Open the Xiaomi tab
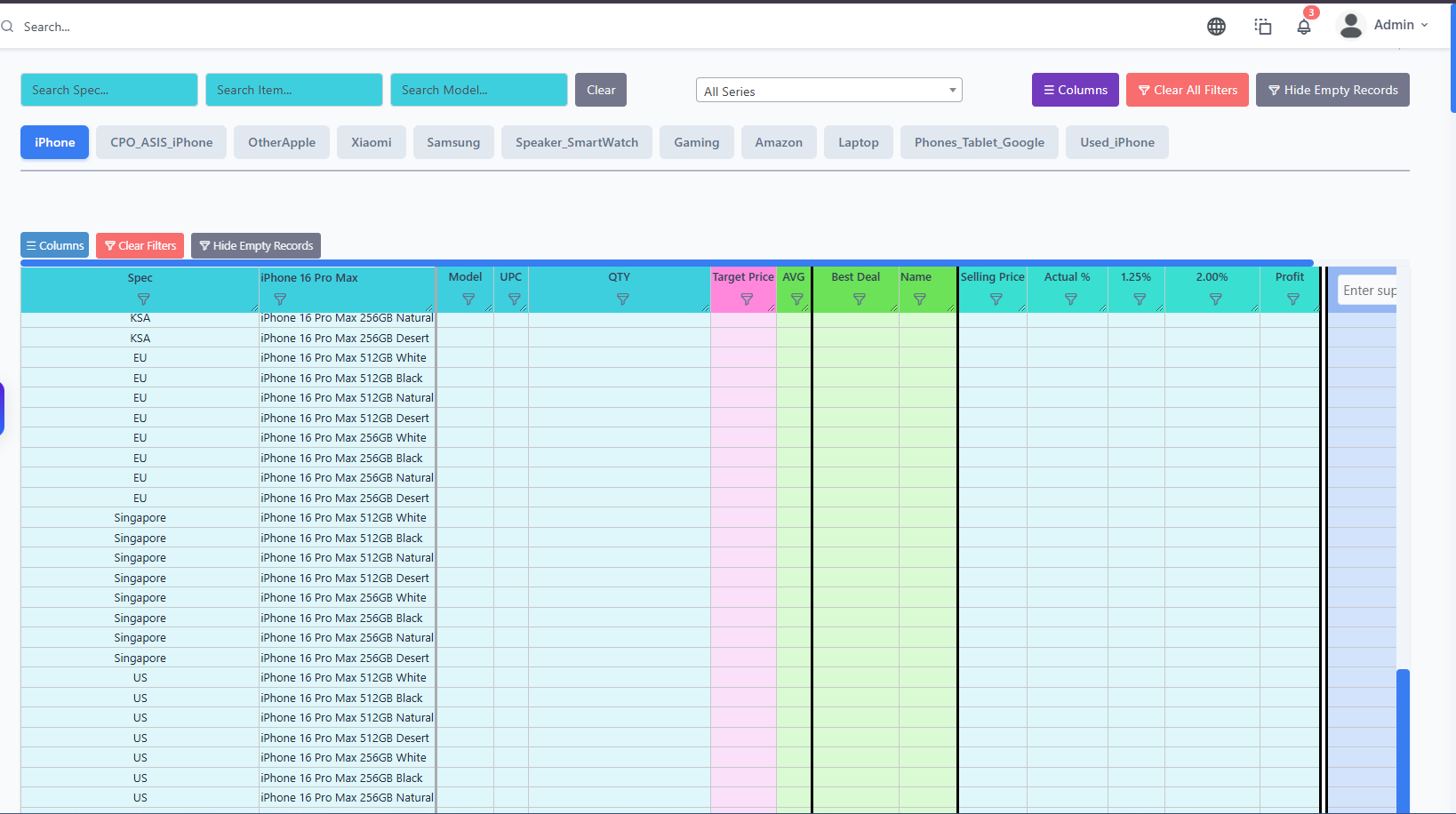The width and height of the screenshot is (1456, 814). (x=372, y=142)
